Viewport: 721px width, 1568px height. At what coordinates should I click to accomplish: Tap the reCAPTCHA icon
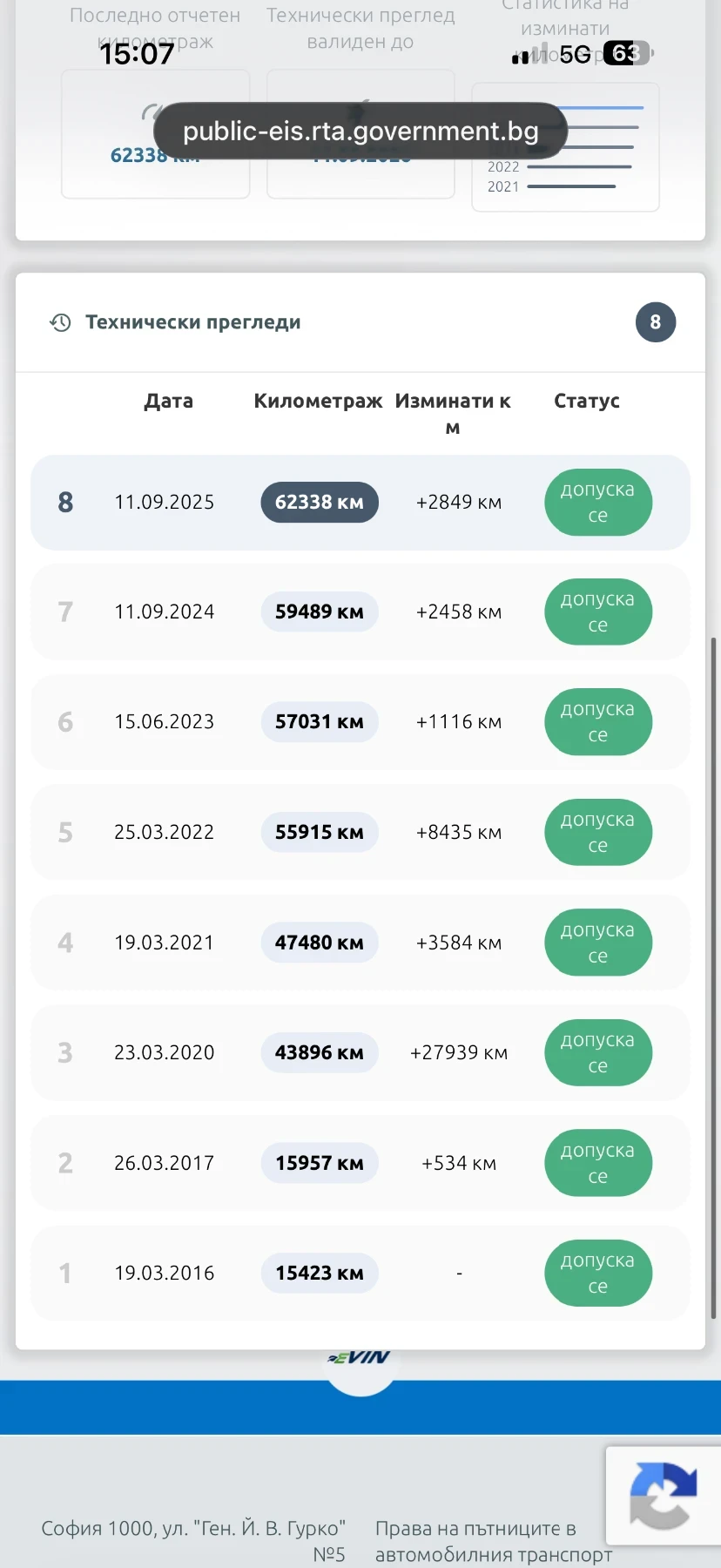click(x=664, y=1496)
